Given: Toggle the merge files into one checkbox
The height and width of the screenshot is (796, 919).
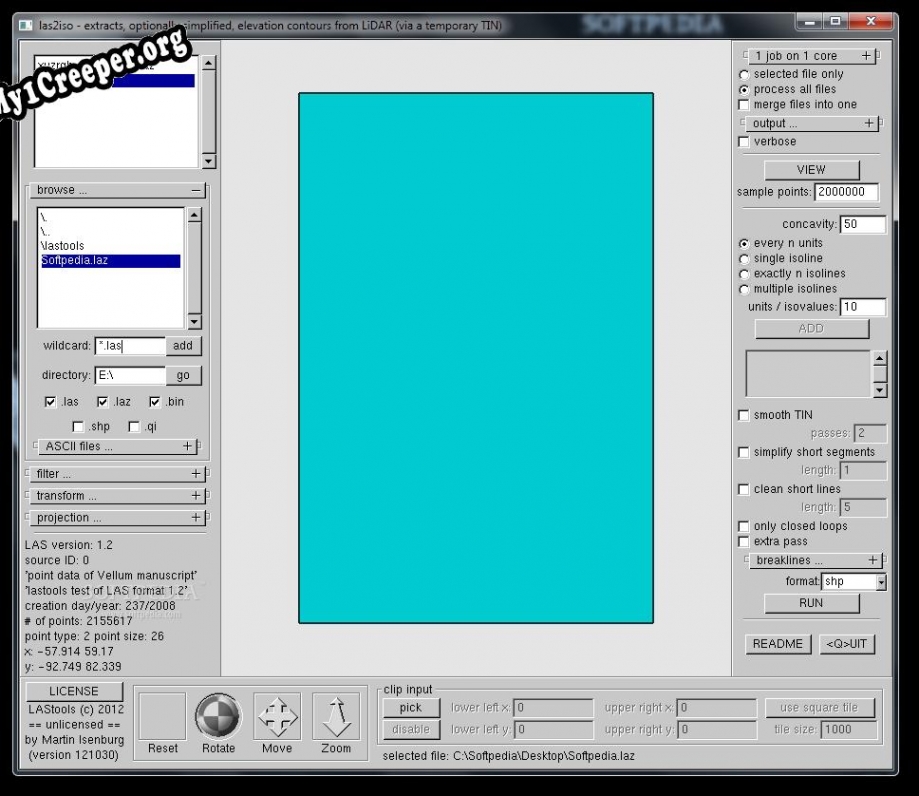Looking at the screenshot, I should click(x=743, y=105).
